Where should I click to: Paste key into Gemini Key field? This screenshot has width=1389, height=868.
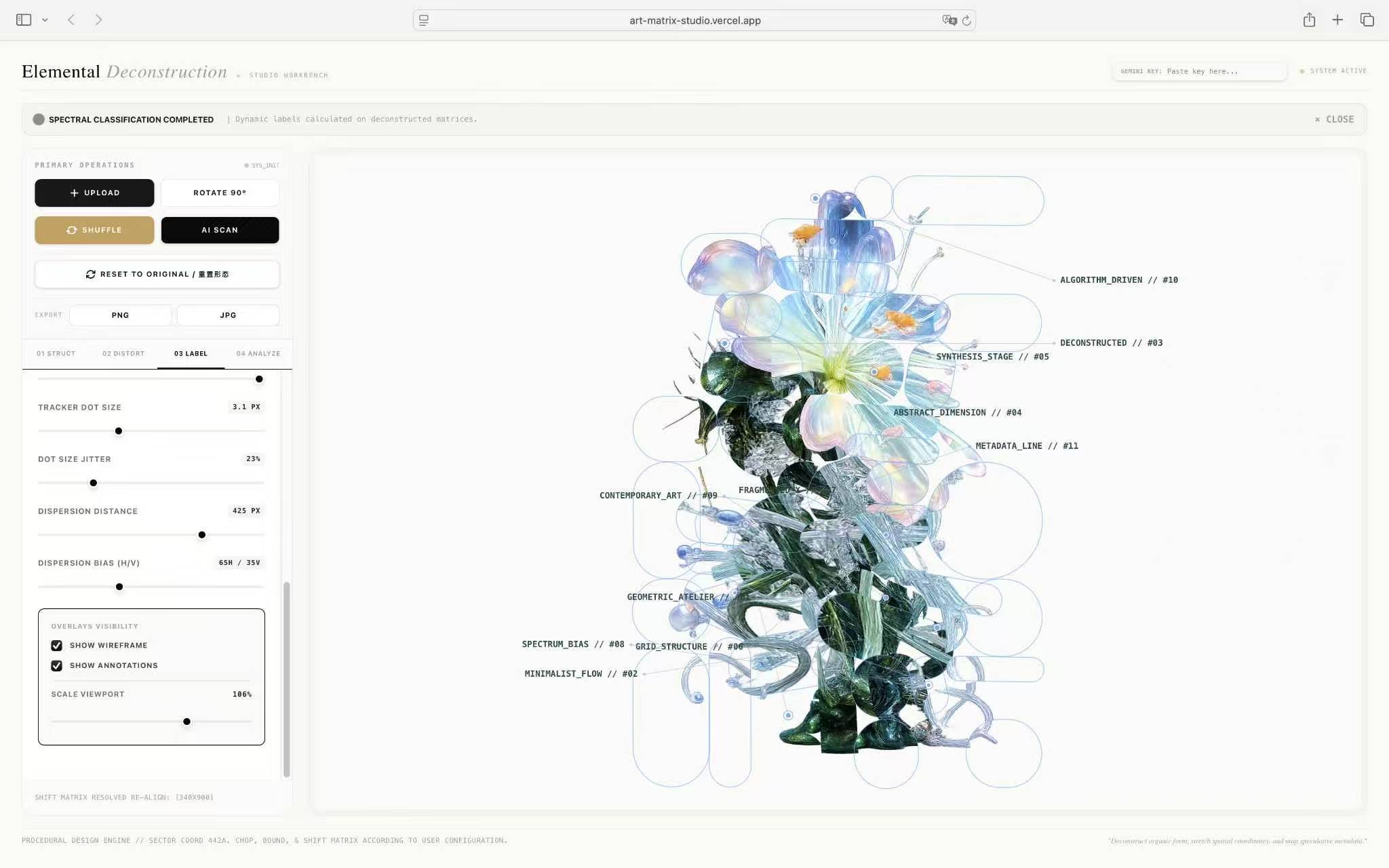[1199, 71]
